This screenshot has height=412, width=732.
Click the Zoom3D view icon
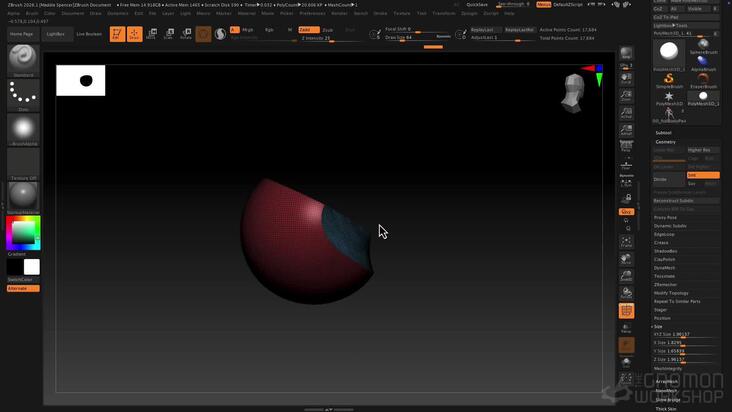click(x=626, y=276)
